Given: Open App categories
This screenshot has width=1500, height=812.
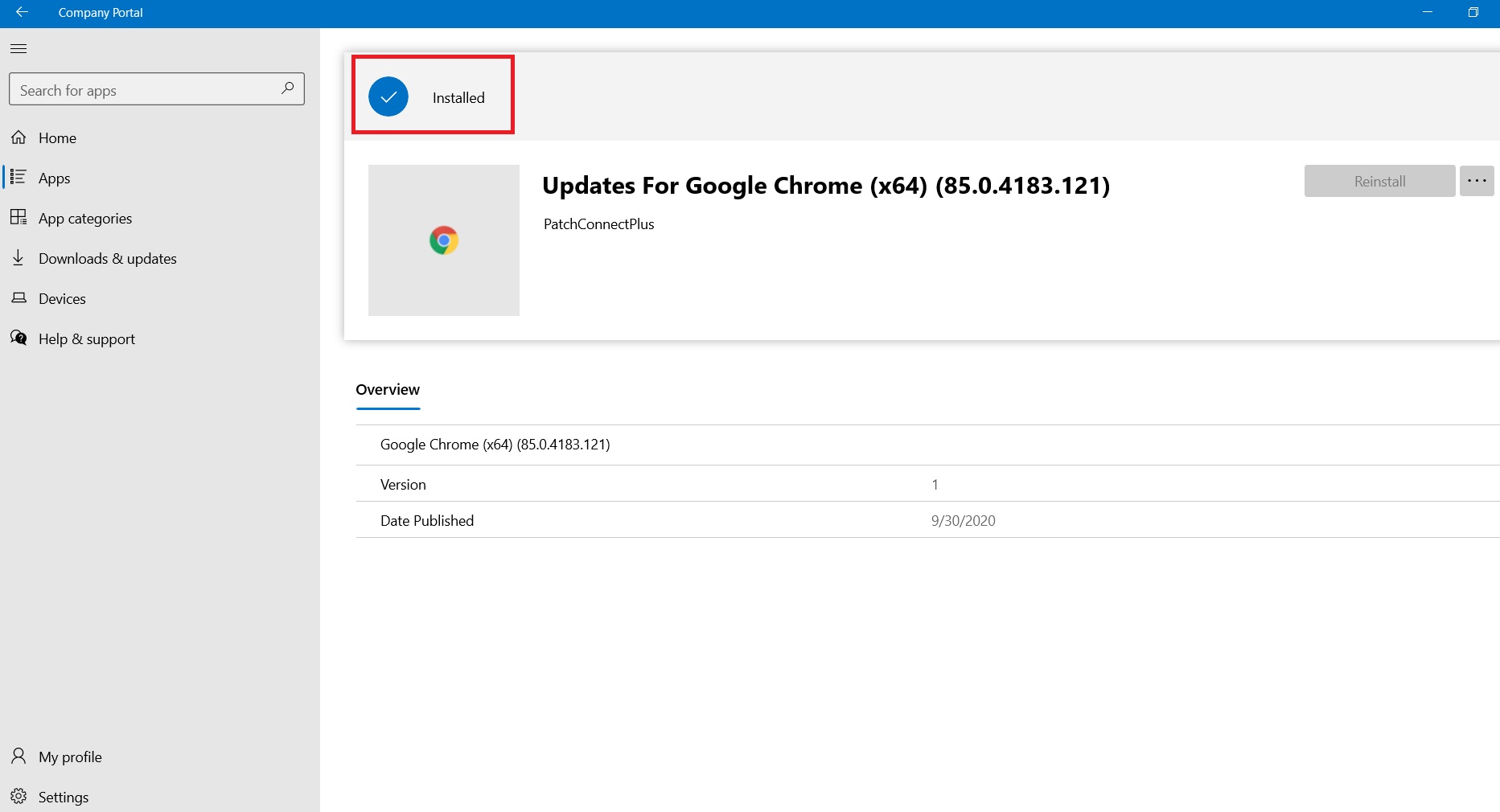Looking at the screenshot, I should [x=85, y=219].
